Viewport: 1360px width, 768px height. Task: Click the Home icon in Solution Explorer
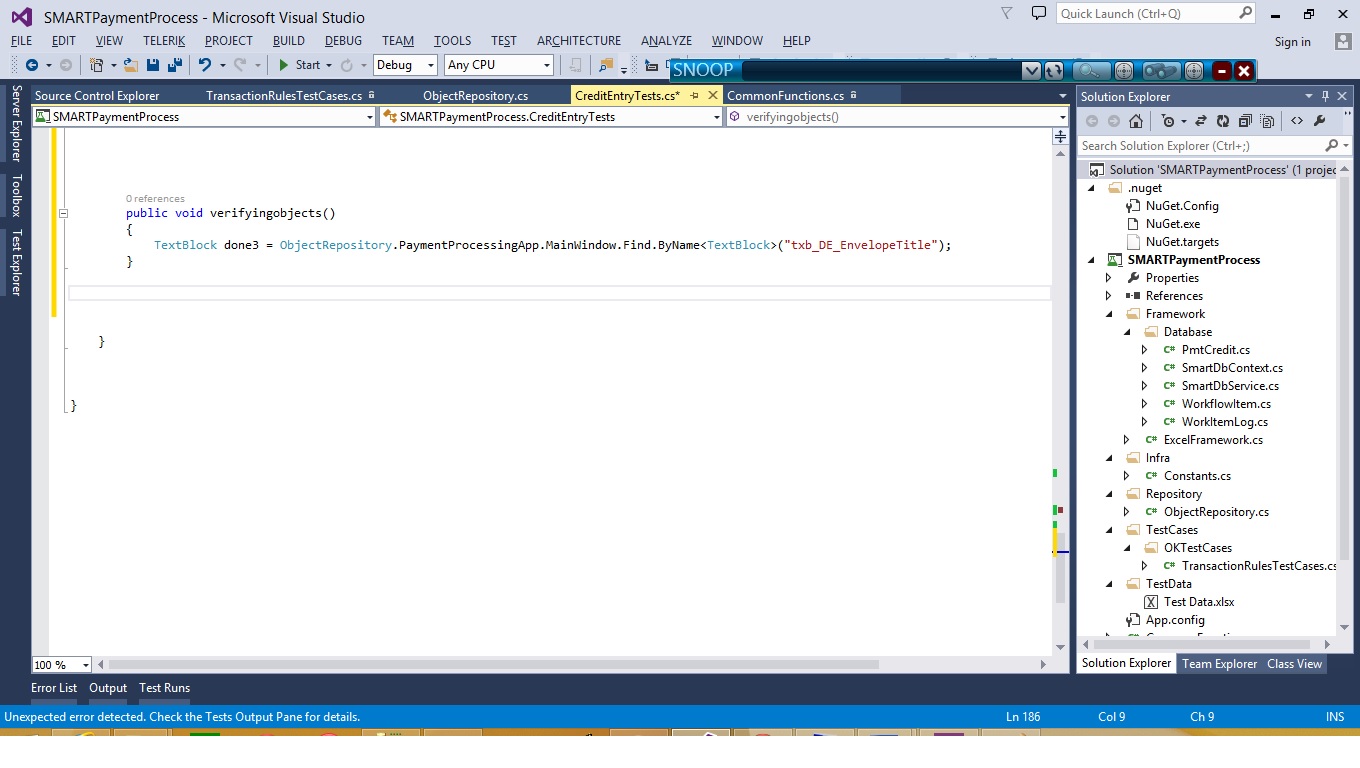pyautogui.click(x=1135, y=121)
